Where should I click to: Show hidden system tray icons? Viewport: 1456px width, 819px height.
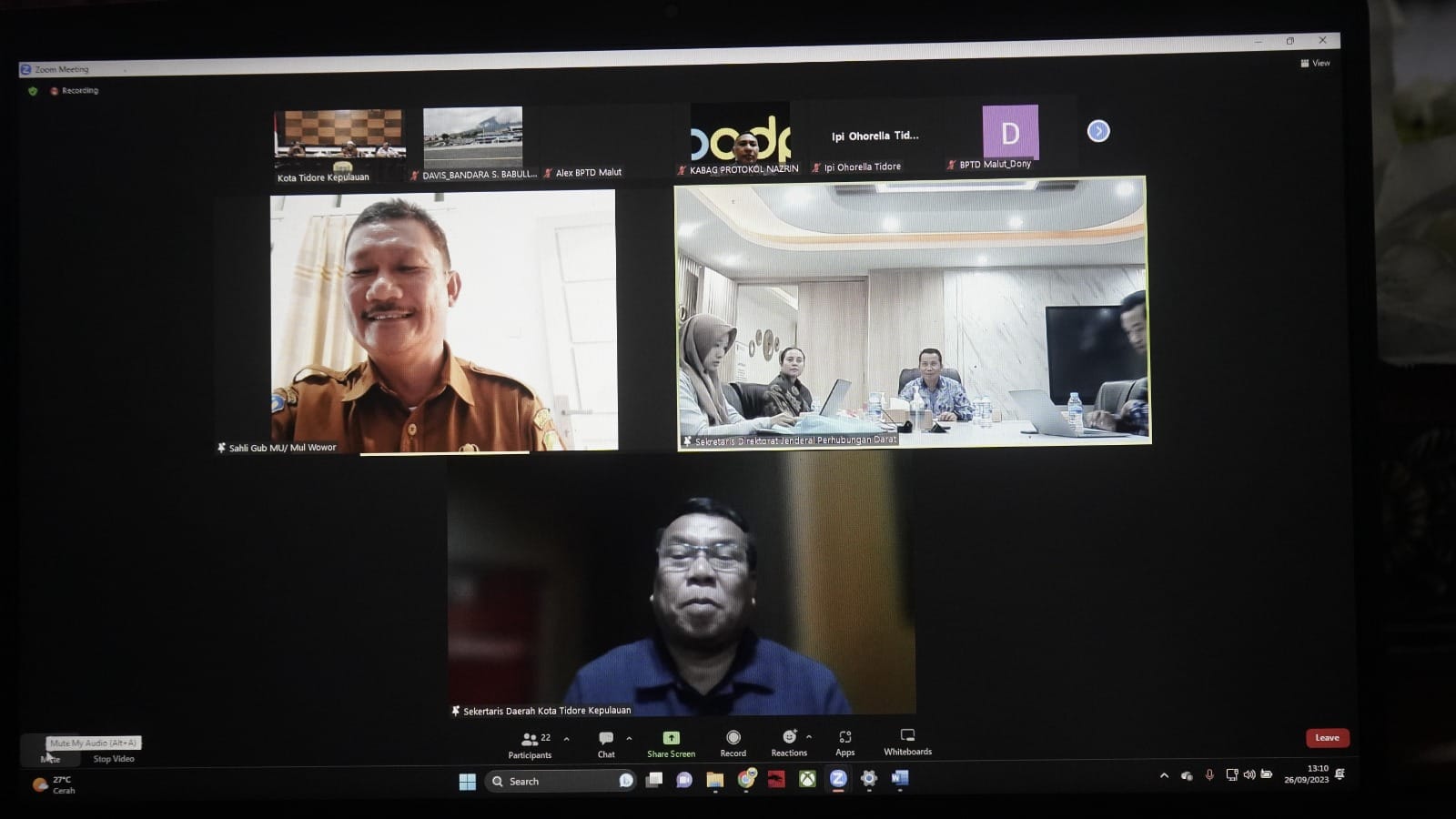(1164, 775)
